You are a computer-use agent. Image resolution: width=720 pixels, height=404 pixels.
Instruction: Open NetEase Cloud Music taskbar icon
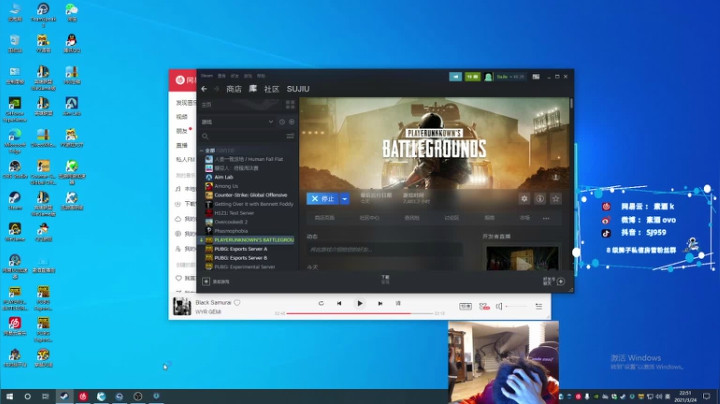click(83, 396)
